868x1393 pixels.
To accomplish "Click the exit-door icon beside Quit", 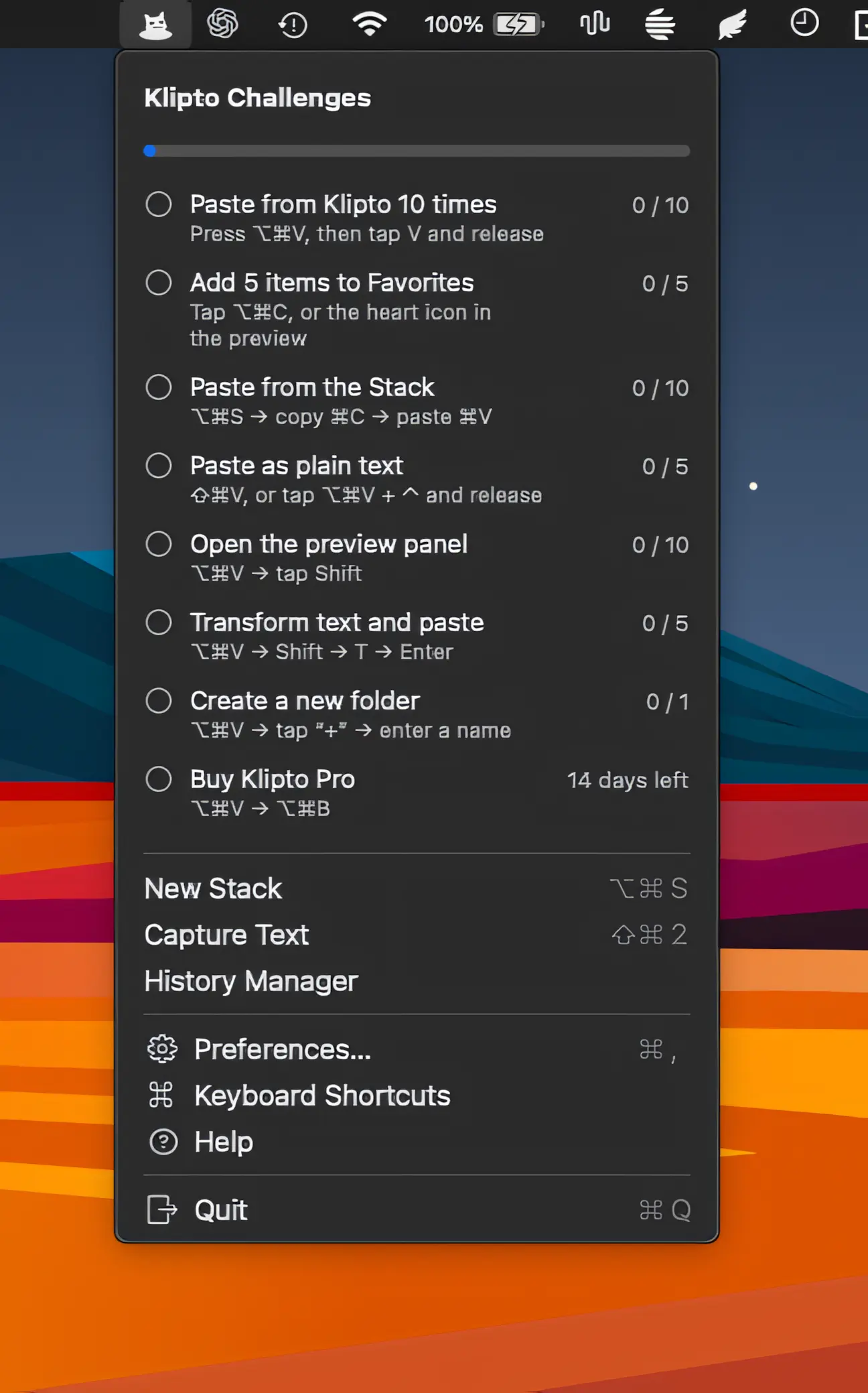I will 162,1209.
